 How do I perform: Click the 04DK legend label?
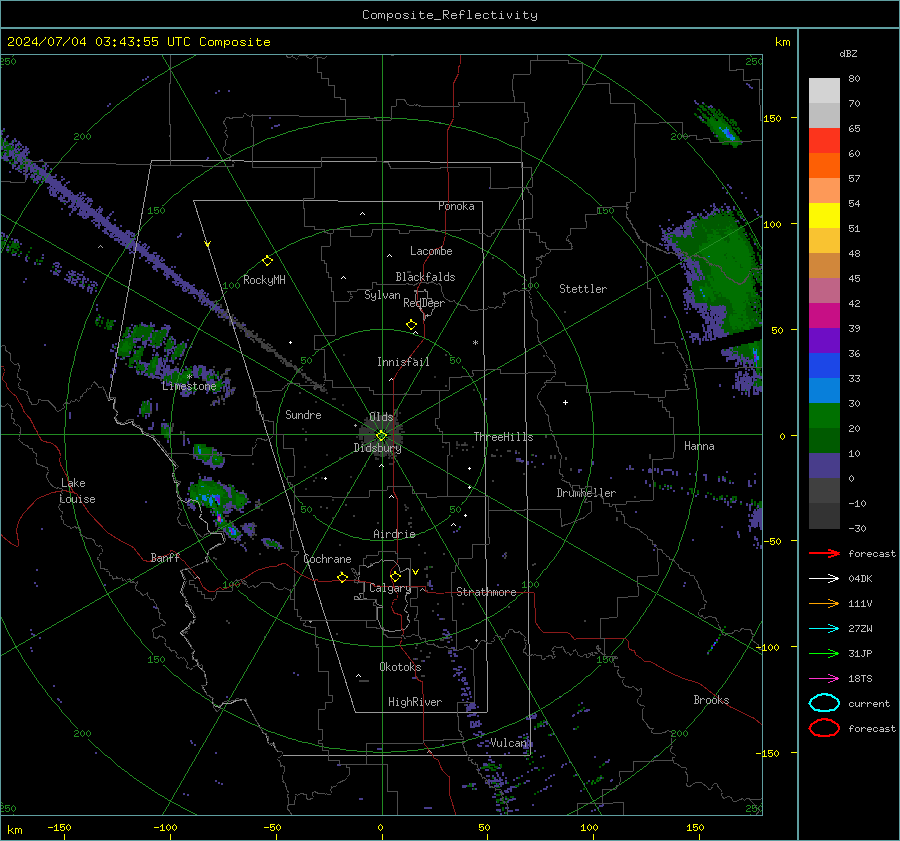click(x=860, y=579)
